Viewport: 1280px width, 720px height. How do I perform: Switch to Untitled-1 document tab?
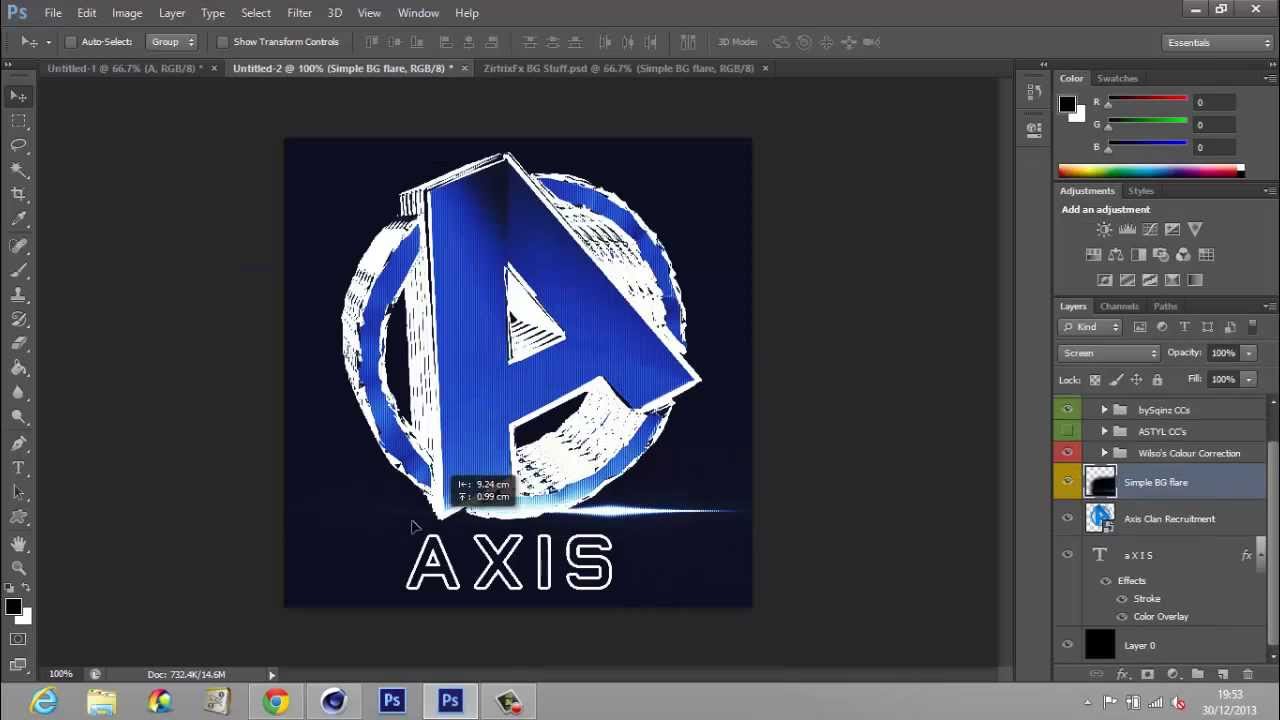[124, 68]
